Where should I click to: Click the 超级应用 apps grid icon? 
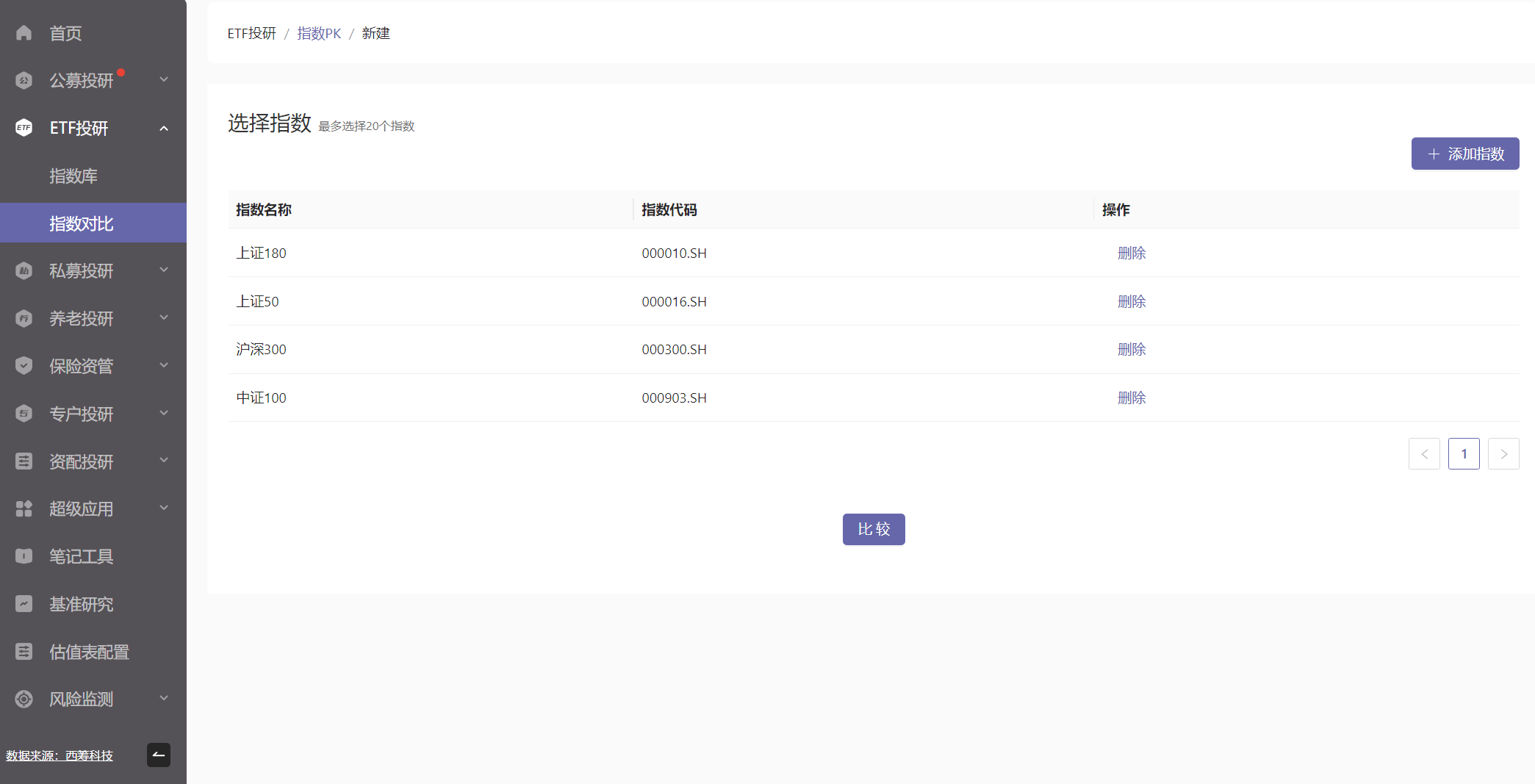tap(24, 508)
